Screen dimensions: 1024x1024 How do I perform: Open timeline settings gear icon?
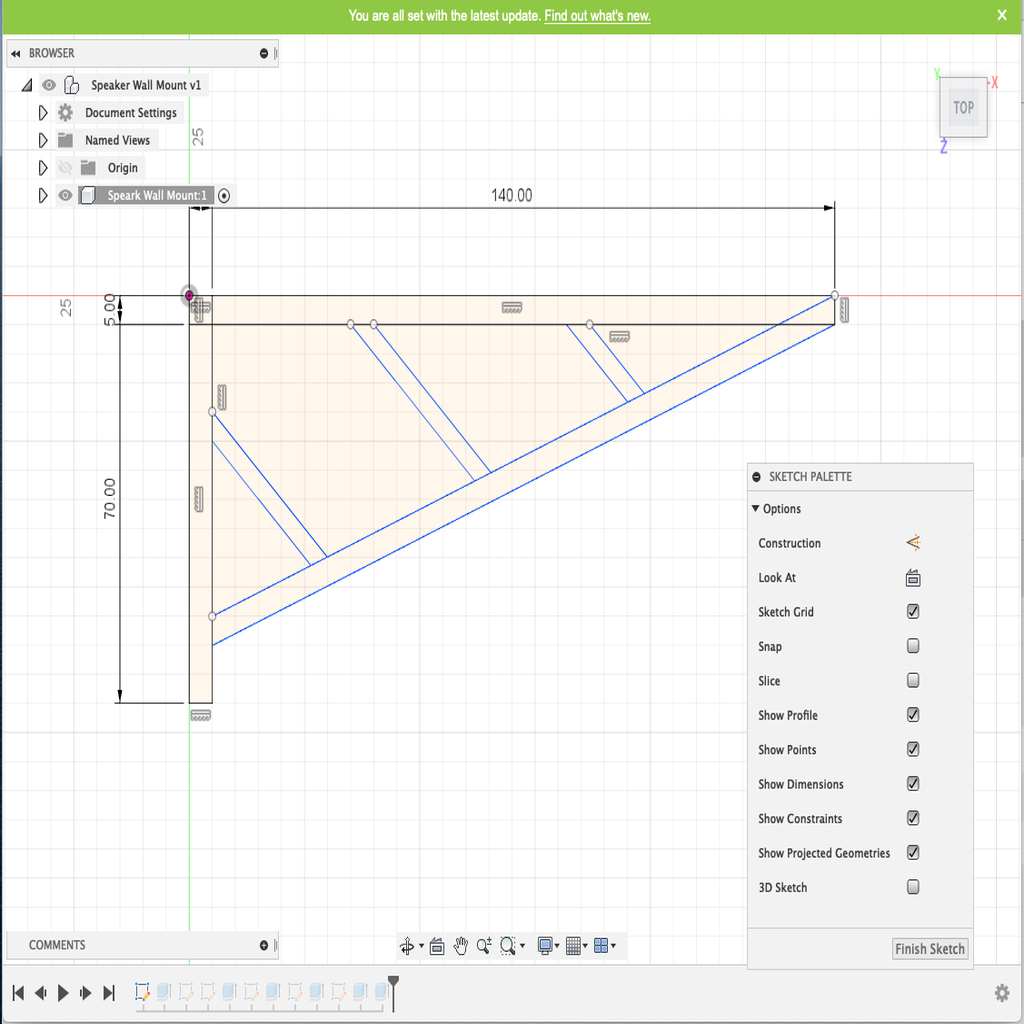coord(1001,993)
